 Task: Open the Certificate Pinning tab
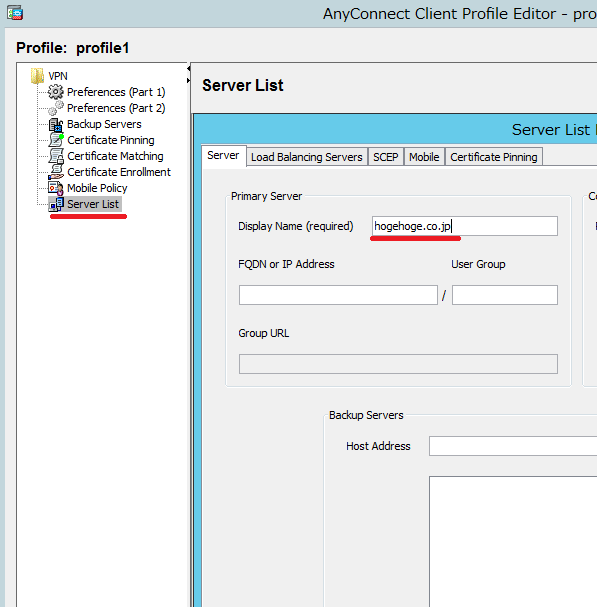tap(494, 157)
